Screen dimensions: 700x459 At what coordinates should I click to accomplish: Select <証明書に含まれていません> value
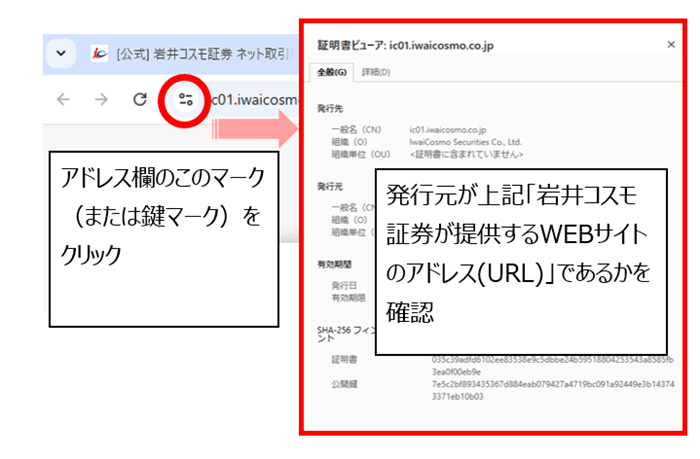(467, 154)
